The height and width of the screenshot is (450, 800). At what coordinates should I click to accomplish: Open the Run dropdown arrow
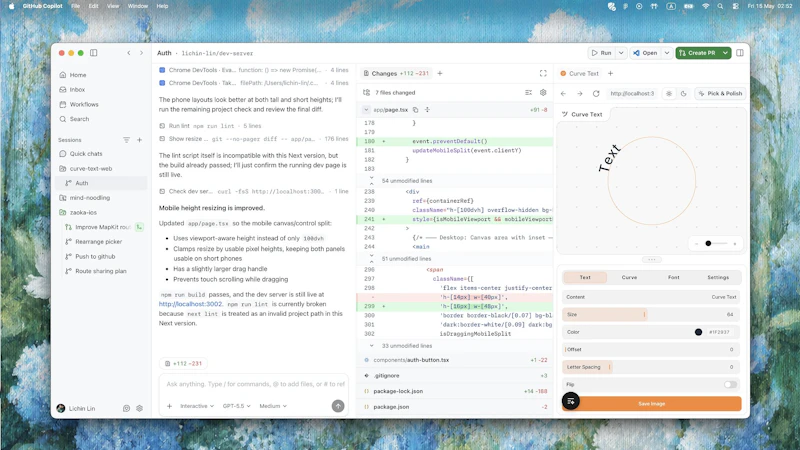[x=621, y=53]
